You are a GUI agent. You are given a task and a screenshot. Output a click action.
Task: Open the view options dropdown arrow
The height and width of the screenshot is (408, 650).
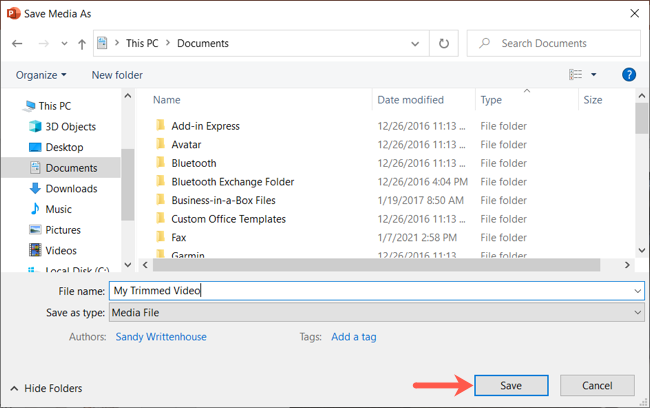(594, 75)
